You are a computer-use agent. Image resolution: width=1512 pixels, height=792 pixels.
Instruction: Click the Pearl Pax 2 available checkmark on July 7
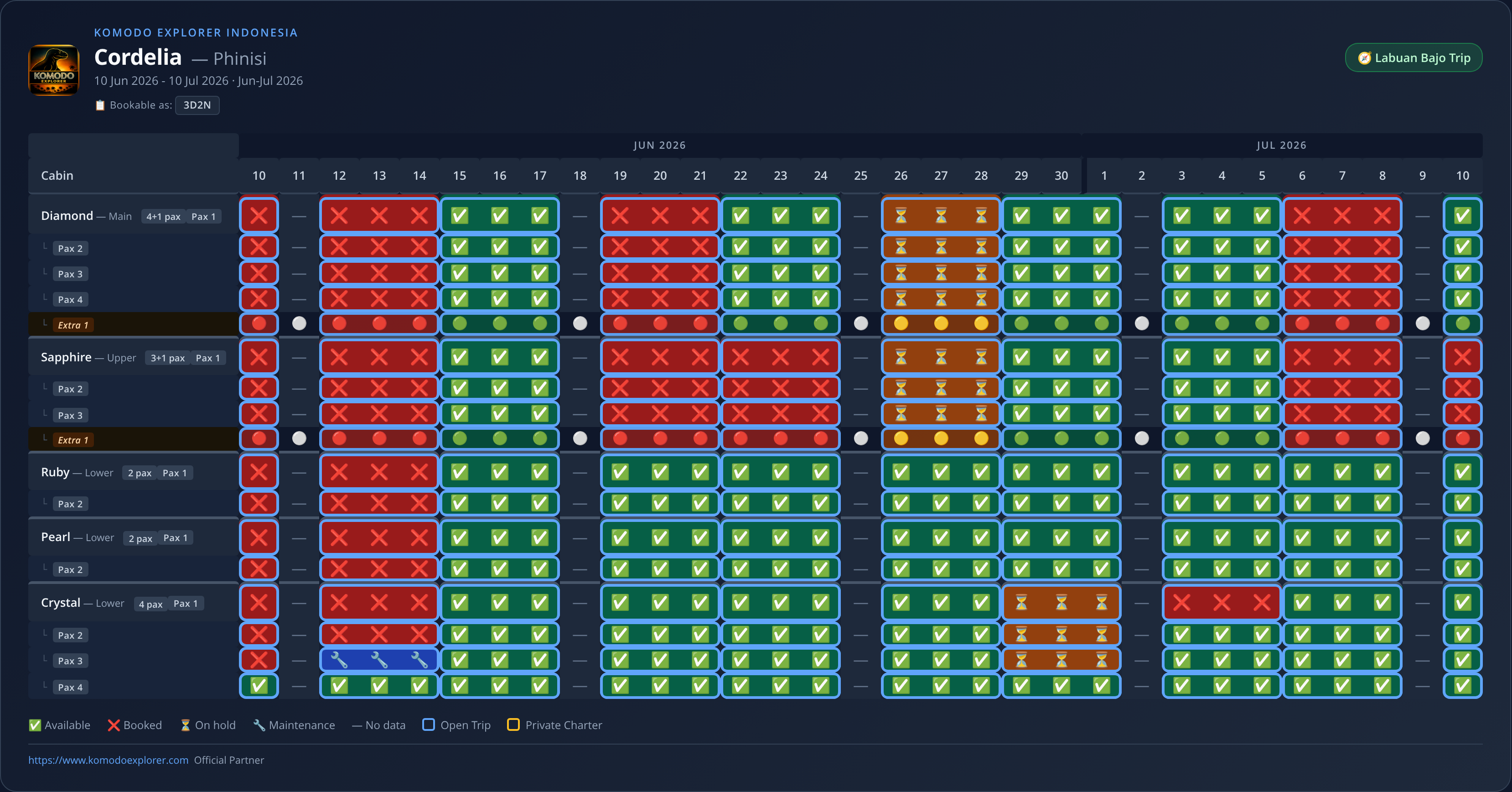(x=1342, y=568)
